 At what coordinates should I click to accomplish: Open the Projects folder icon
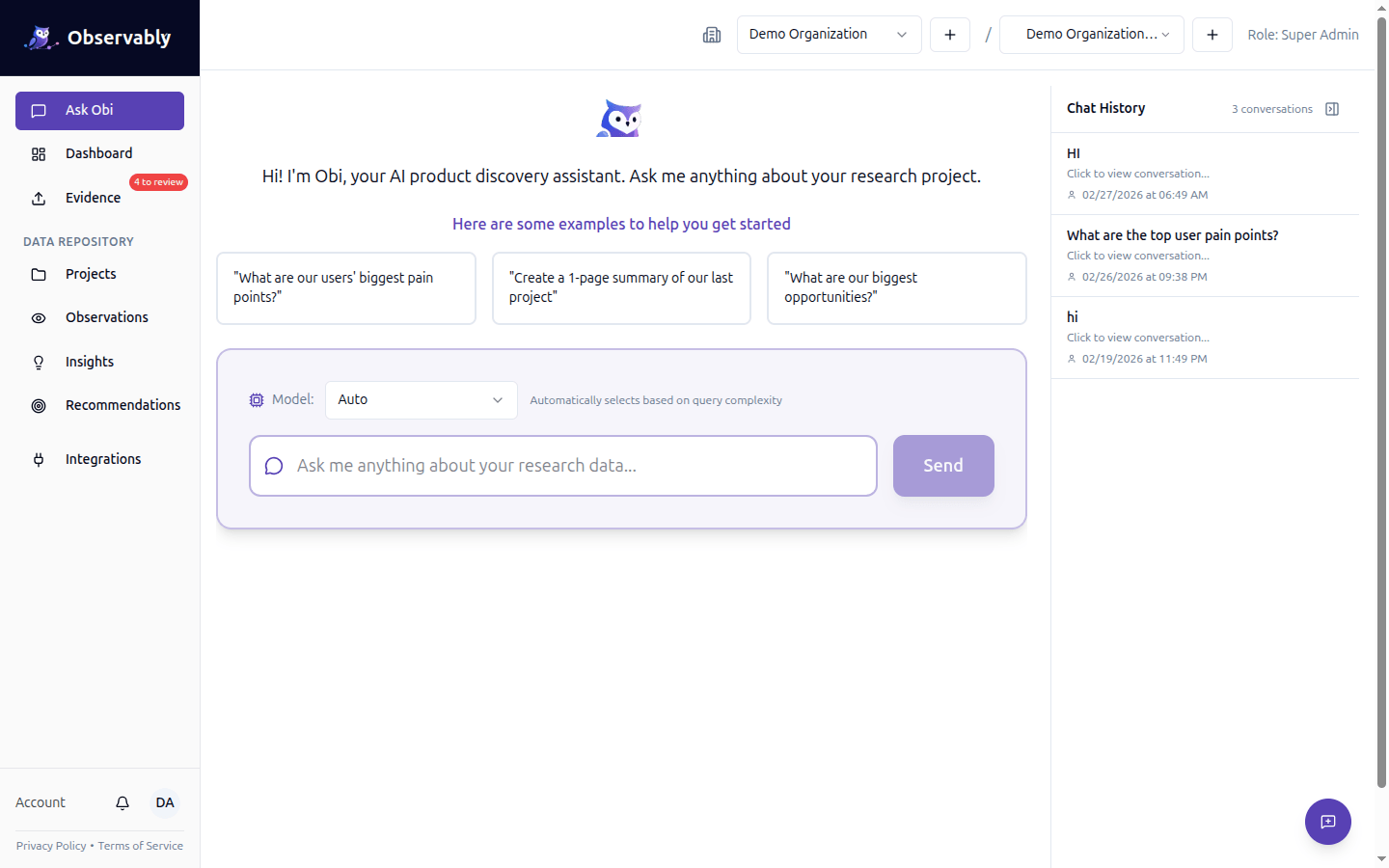[x=39, y=273]
